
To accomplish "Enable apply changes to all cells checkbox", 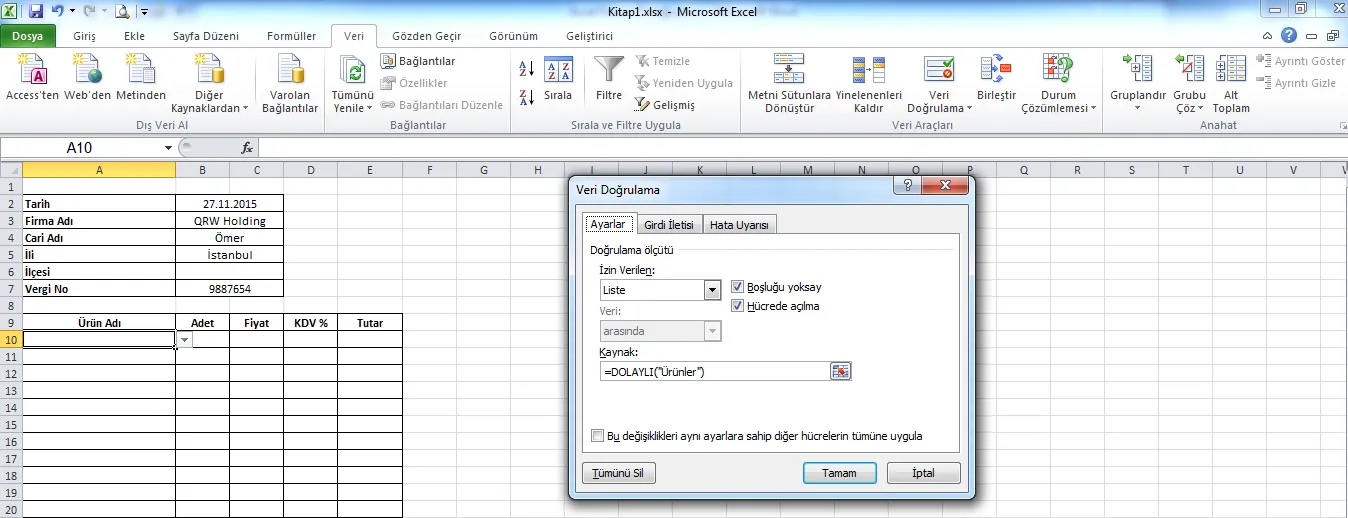I will tap(598, 436).
